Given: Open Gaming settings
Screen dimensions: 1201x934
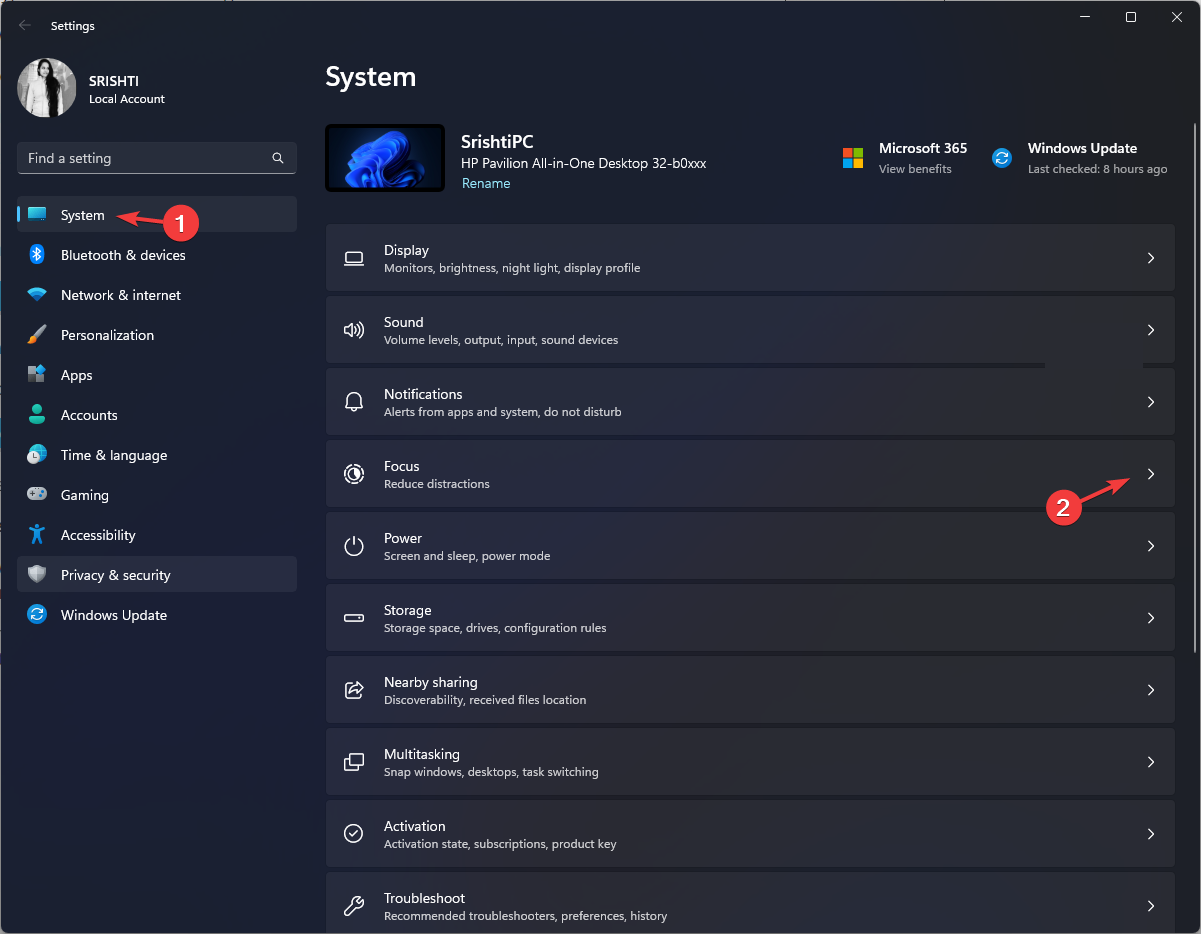Looking at the screenshot, I should coord(157,495).
